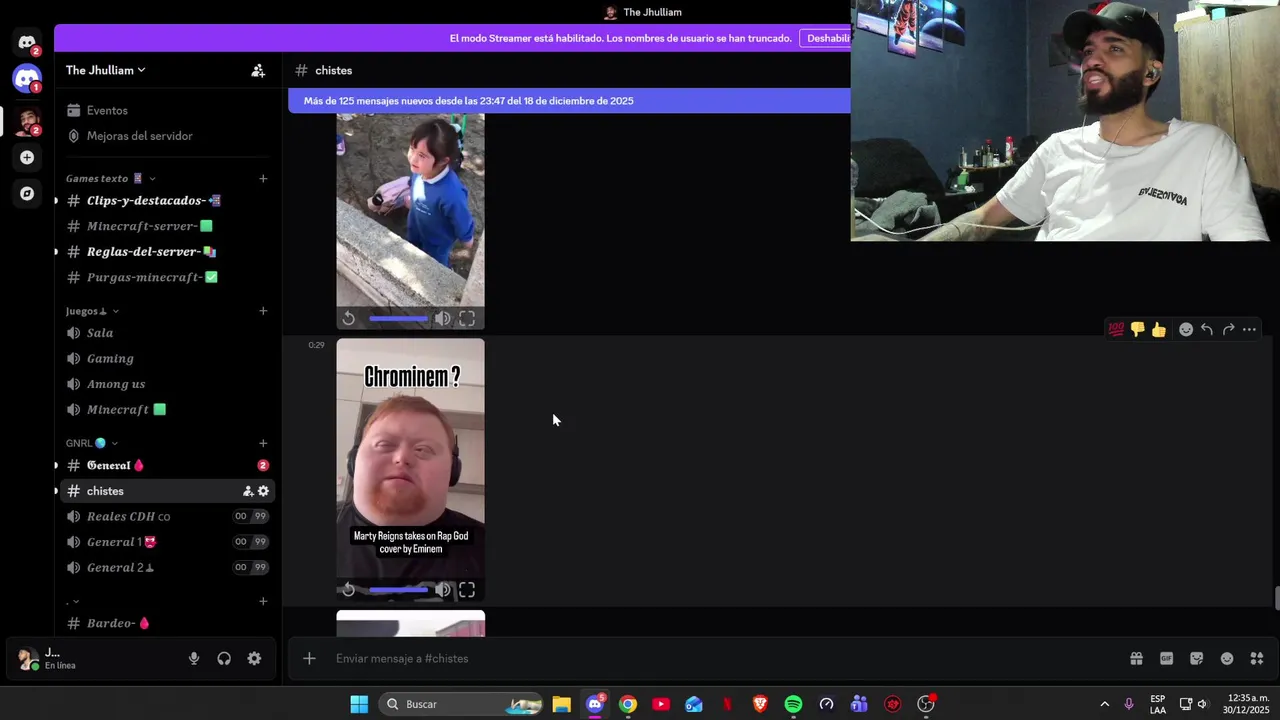Open gift Nitro icon in message bar

(1136, 658)
